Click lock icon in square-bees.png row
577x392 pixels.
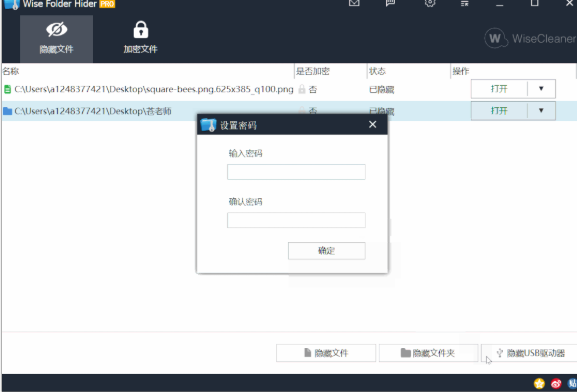(x=302, y=89)
